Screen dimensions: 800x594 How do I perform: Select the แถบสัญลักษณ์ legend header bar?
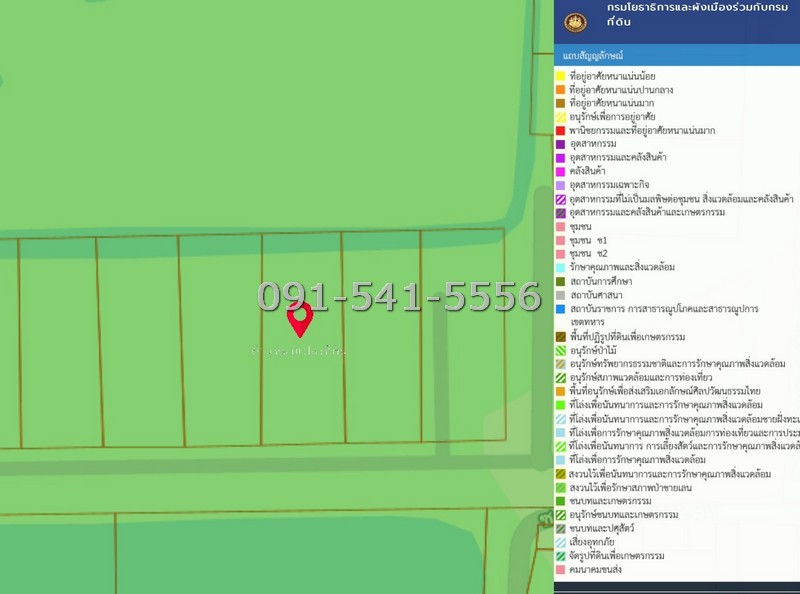point(676,54)
